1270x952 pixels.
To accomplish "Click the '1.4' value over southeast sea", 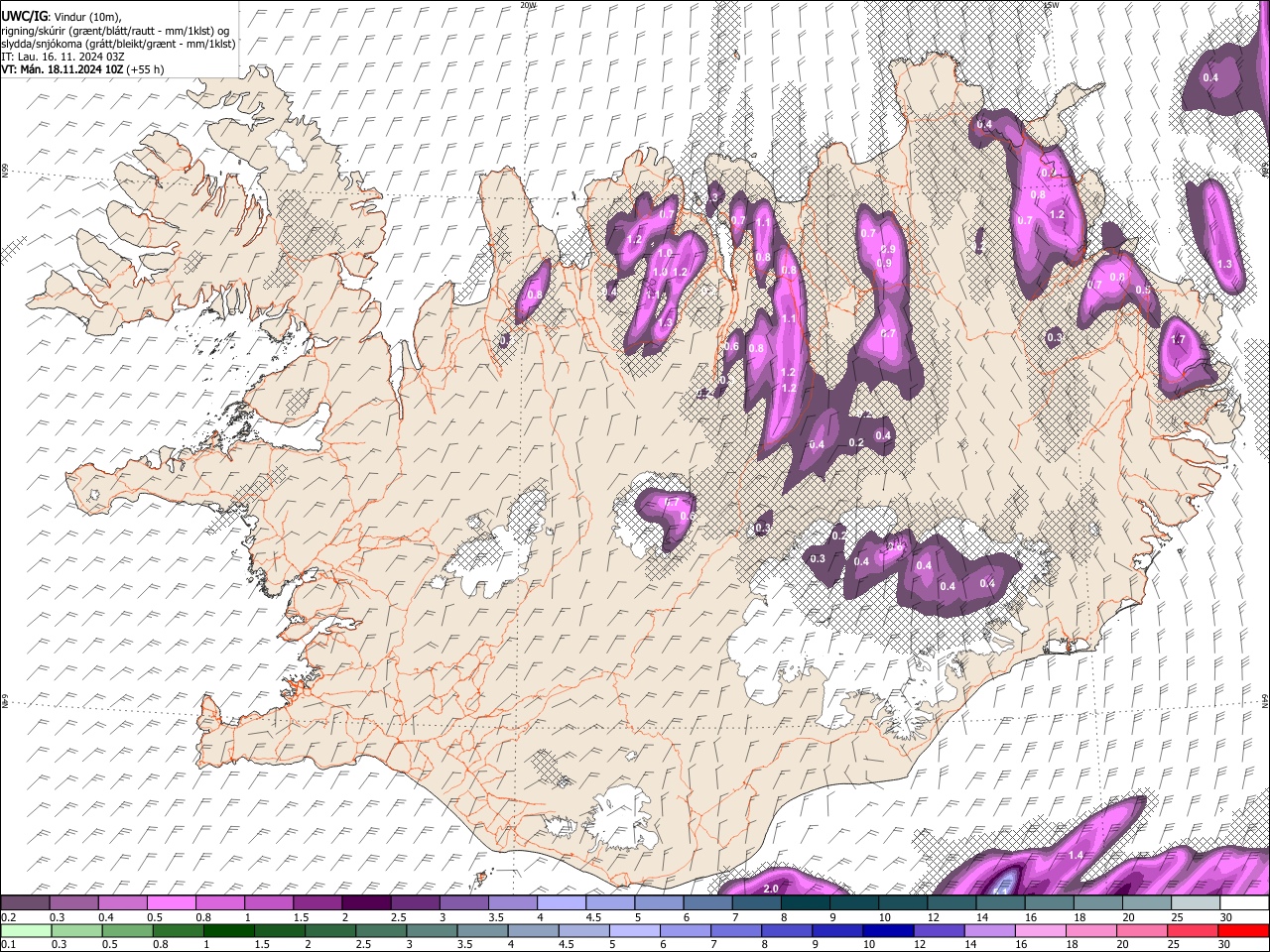I will [x=1076, y=855].
